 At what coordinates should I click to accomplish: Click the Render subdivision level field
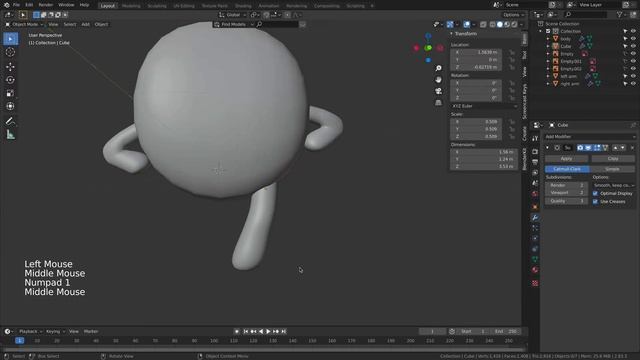click(567, 185)
